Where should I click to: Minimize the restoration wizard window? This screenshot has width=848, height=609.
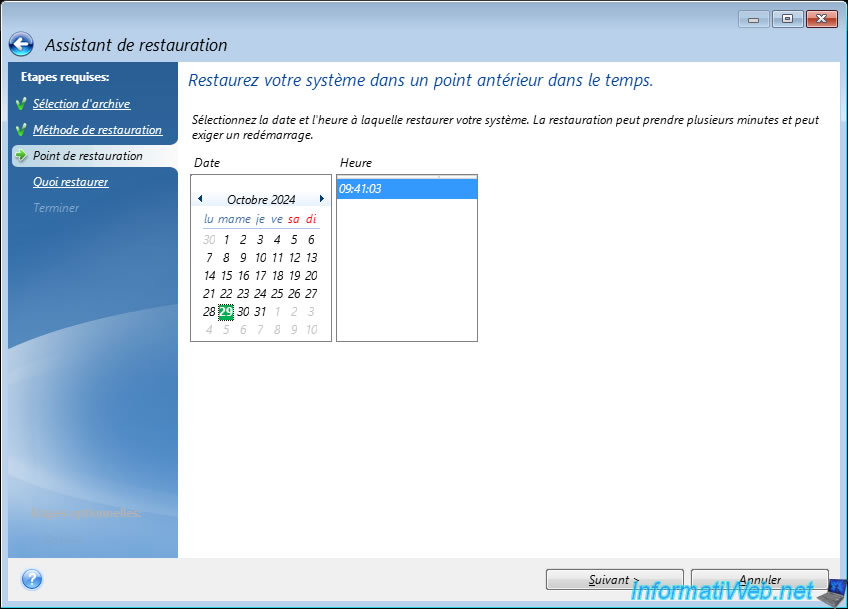click(x=753, y=19)
